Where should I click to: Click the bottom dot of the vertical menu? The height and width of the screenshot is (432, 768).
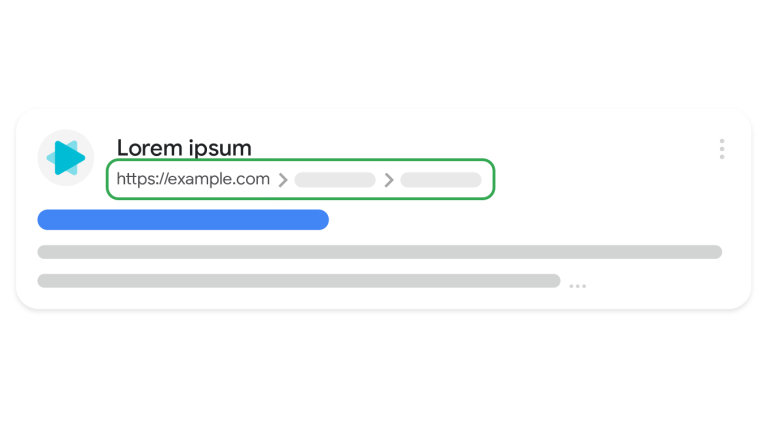(721, 157)
